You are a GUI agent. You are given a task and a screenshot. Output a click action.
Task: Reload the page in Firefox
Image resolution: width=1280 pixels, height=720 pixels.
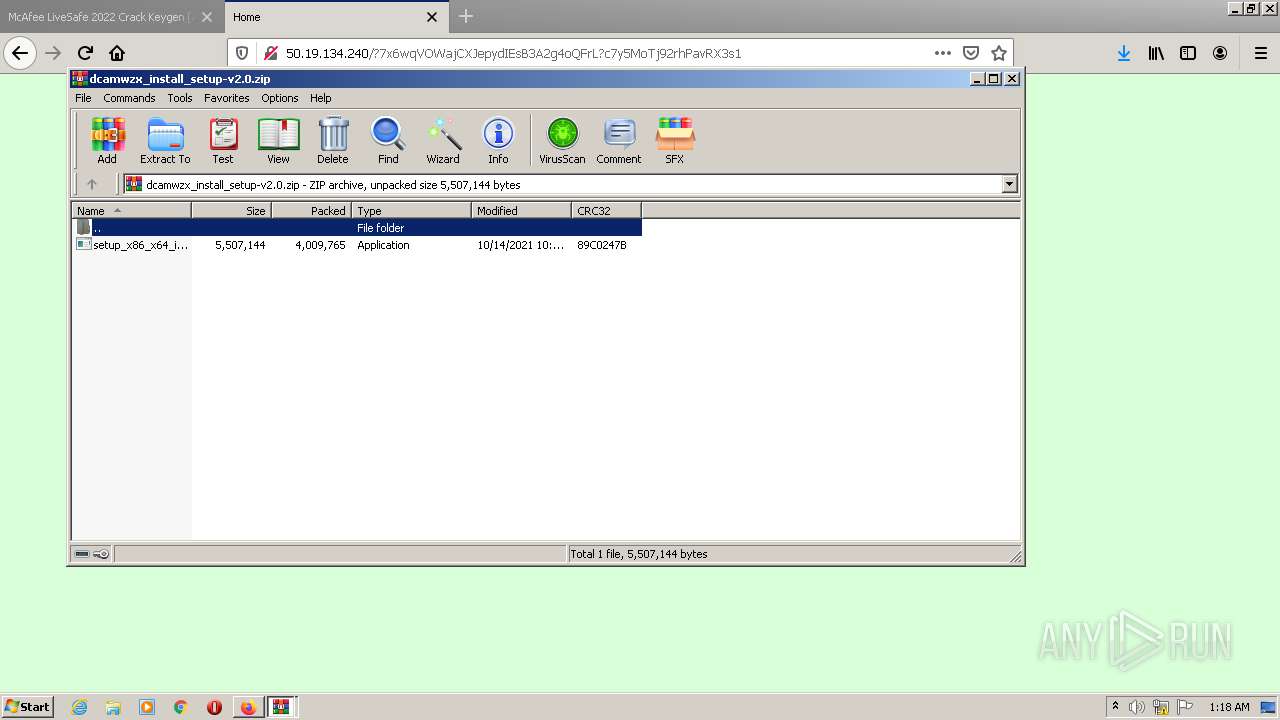(x=85, y=53)
